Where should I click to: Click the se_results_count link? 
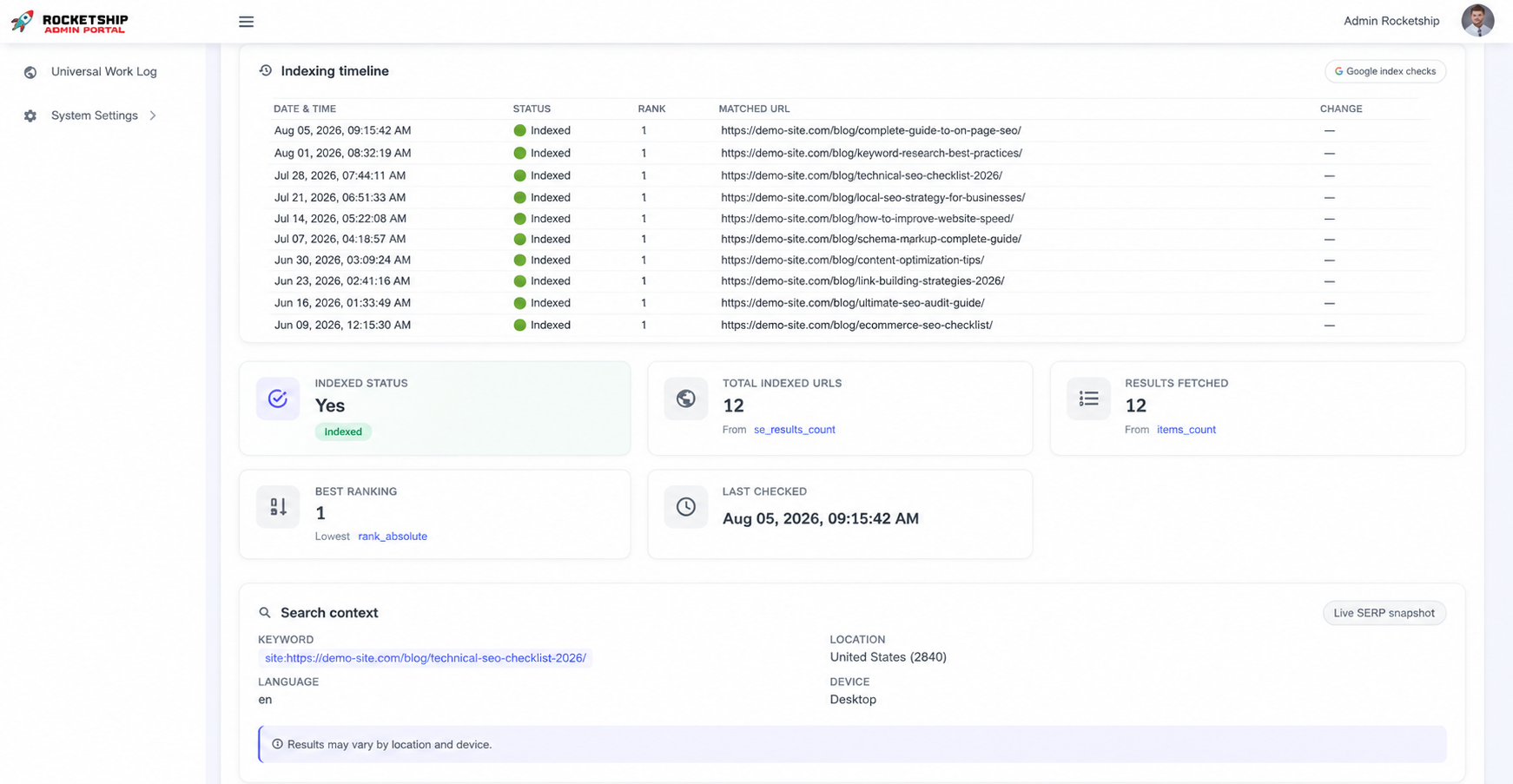[x=794, y=430]
